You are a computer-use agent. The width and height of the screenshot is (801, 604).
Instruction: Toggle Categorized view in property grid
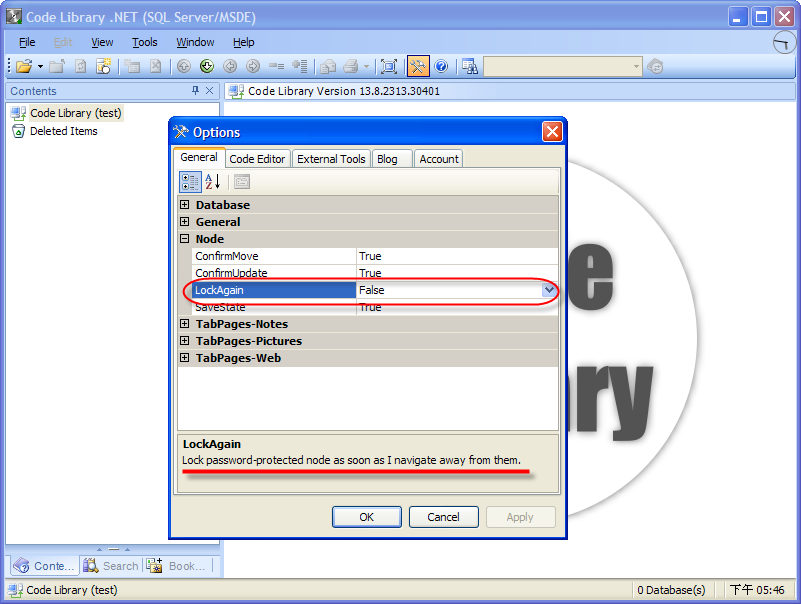(x=190, y=182)
